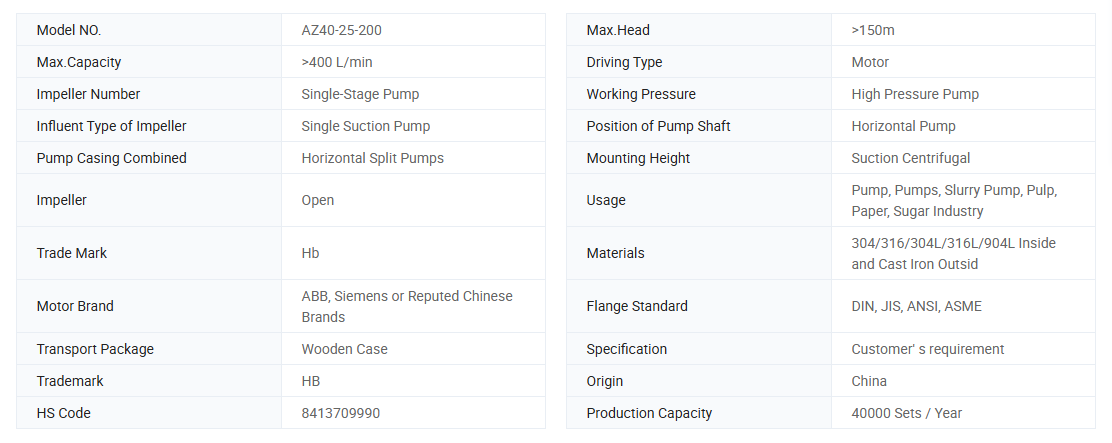Click the Horizontal Split Pumps value
1112x443 pixels.
372,158
